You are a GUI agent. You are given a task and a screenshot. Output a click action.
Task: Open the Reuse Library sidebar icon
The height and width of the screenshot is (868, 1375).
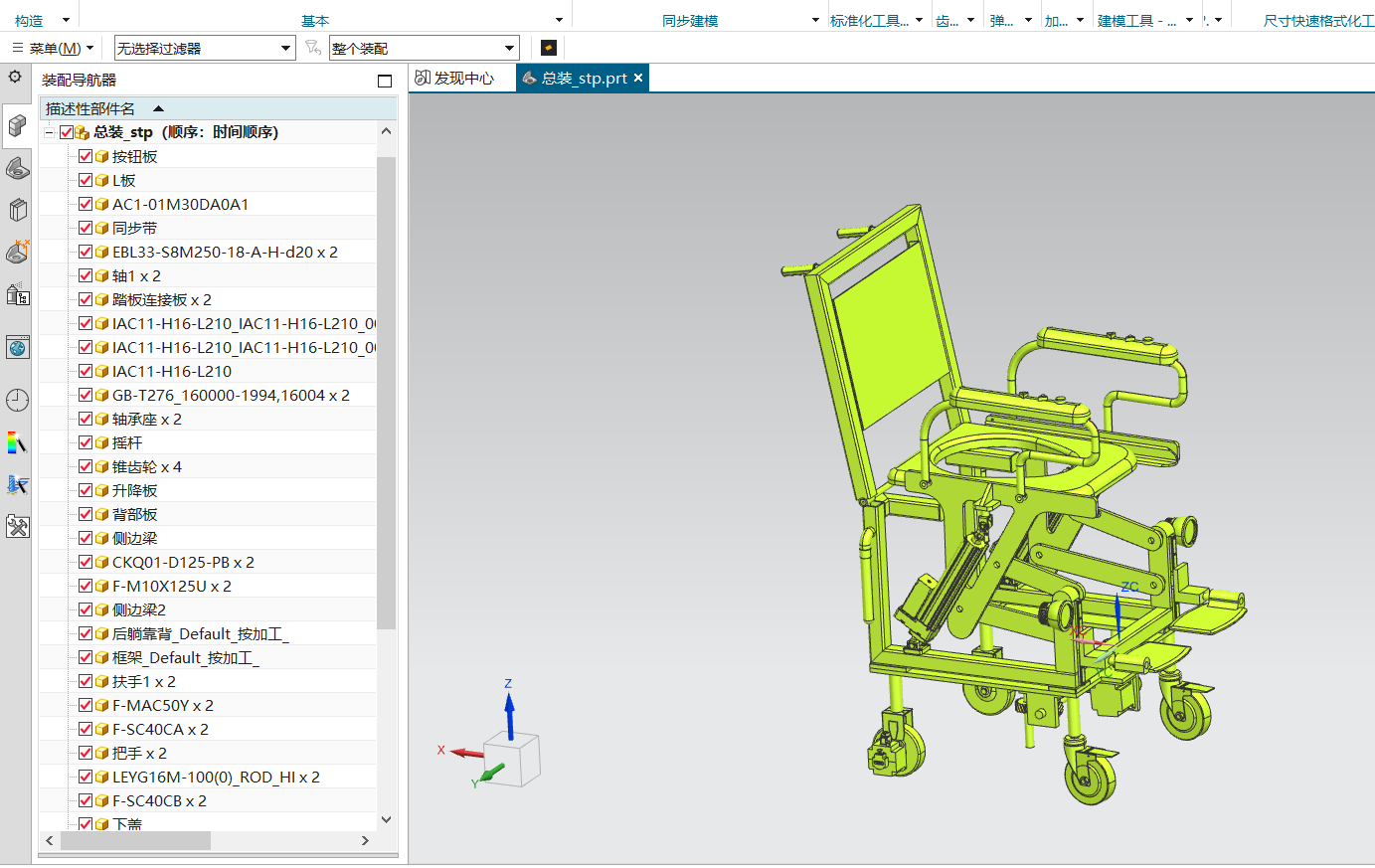(17, 253)
